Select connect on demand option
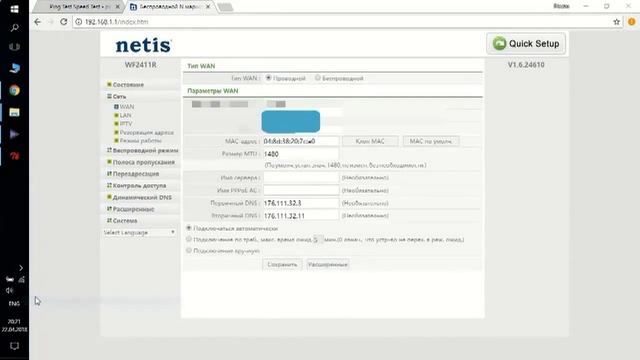This screenshot has width=640, height=360. tap(189, 239)
